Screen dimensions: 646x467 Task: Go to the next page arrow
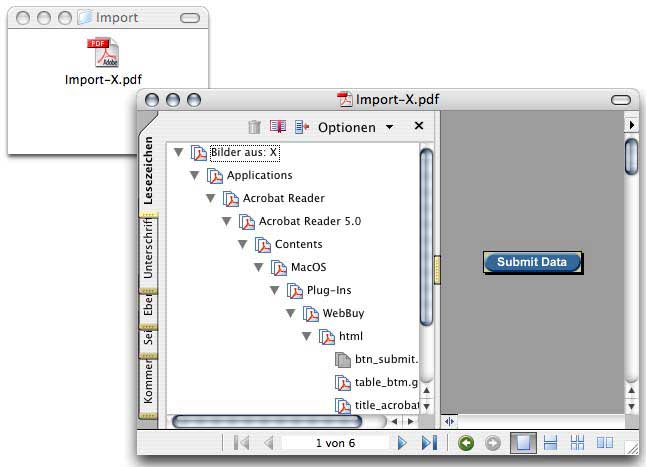(x=402, y=443)
